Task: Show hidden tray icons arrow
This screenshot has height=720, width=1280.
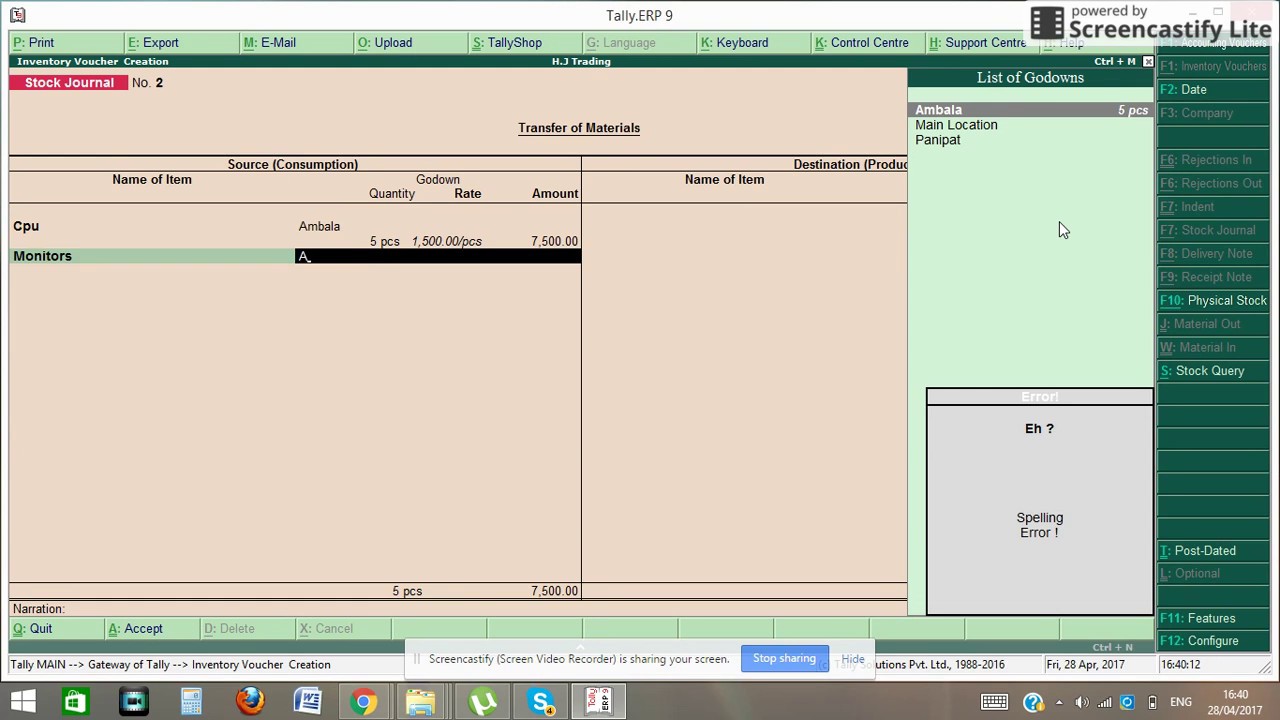Action: (1060, 702)
